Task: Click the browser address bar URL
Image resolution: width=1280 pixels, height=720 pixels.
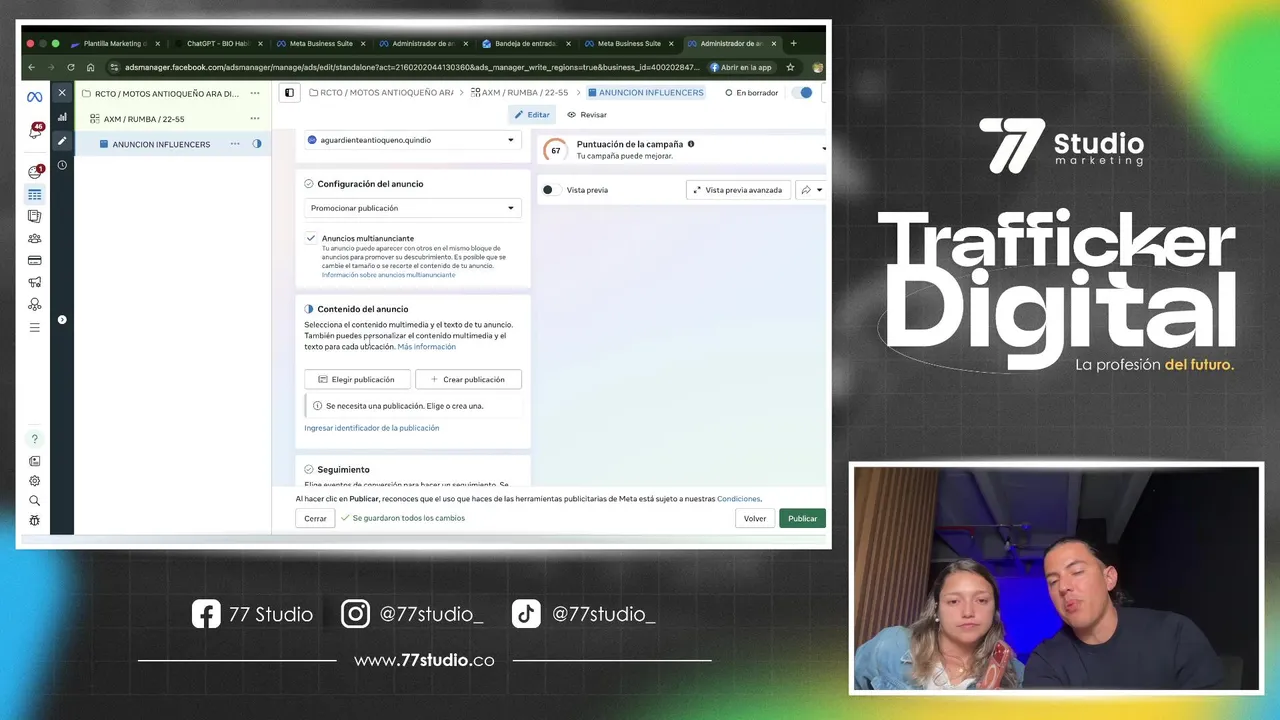Action: pyautogui.click(x=412, y=67)
